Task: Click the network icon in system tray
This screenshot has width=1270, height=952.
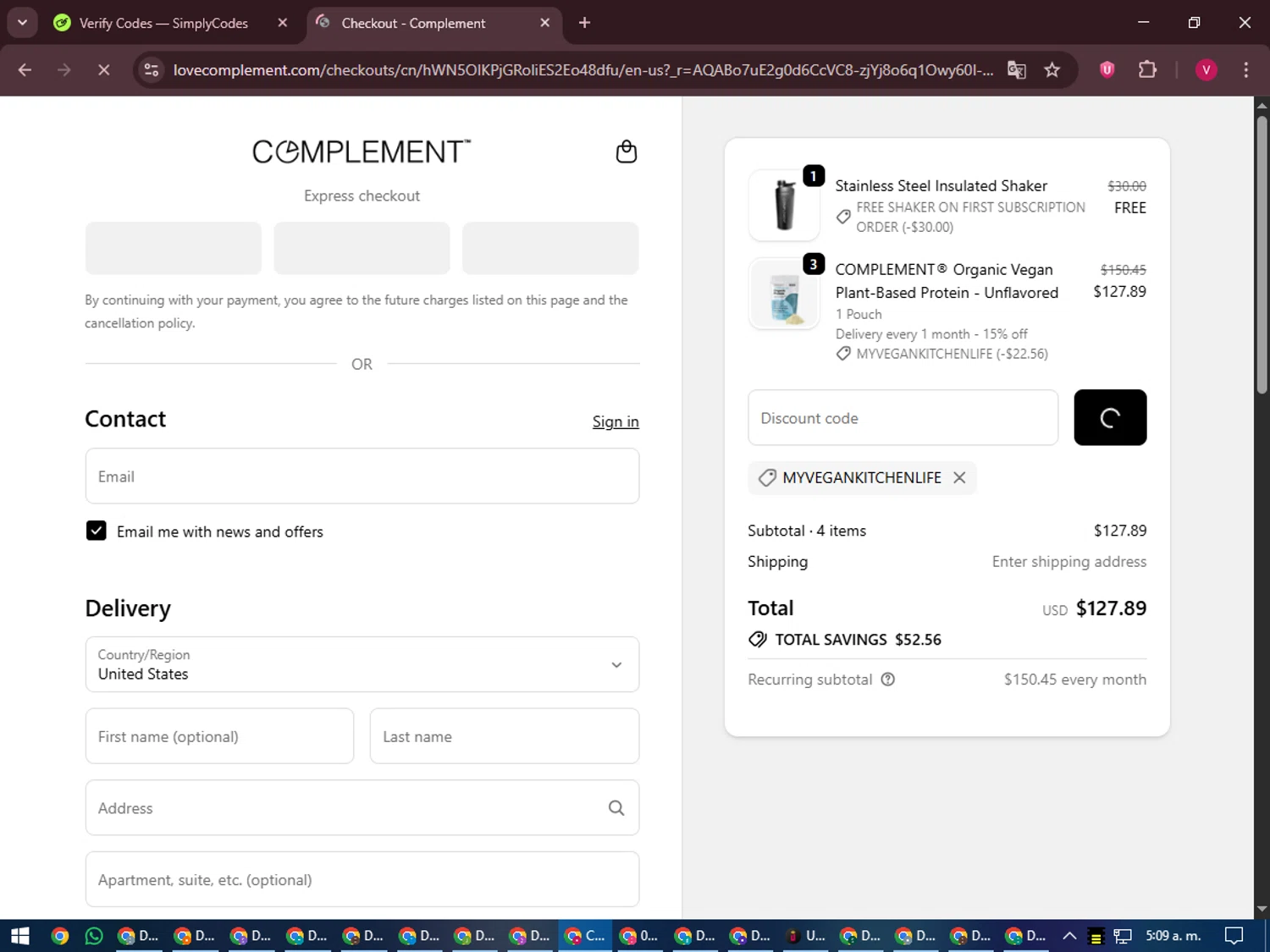Action: [x=1123, y=936]
